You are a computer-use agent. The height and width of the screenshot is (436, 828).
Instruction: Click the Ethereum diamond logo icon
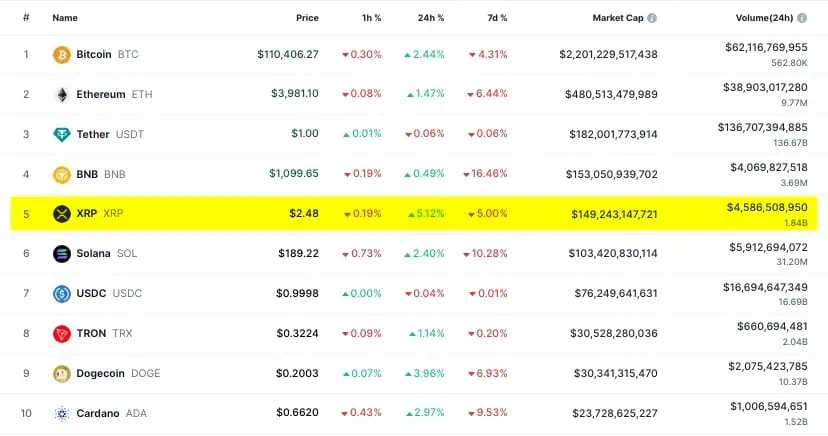coord(61,94)
